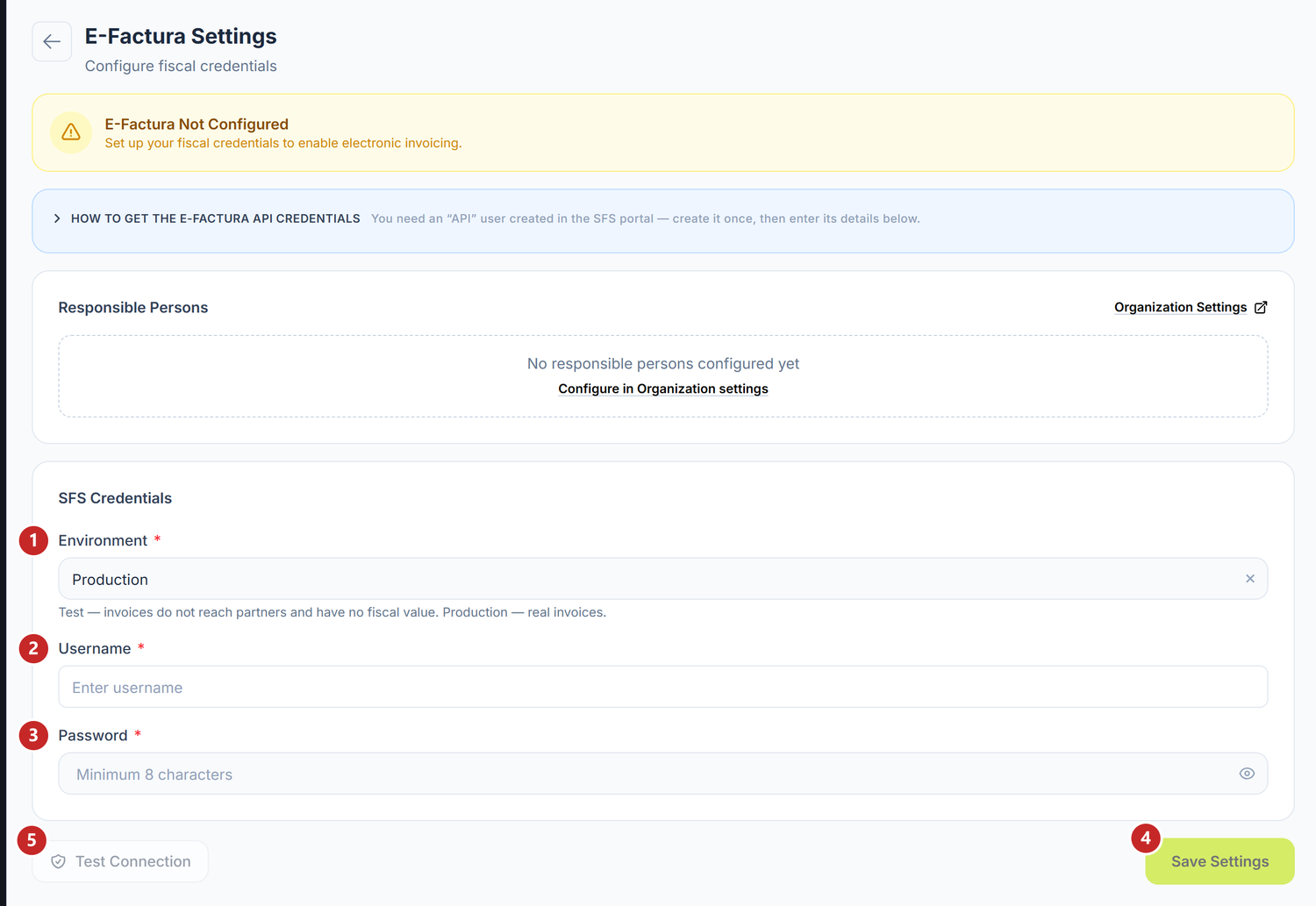Click the external link icon beside Organization Settings
Viewport: 1316px width, 906px height.
(1261, 307)
